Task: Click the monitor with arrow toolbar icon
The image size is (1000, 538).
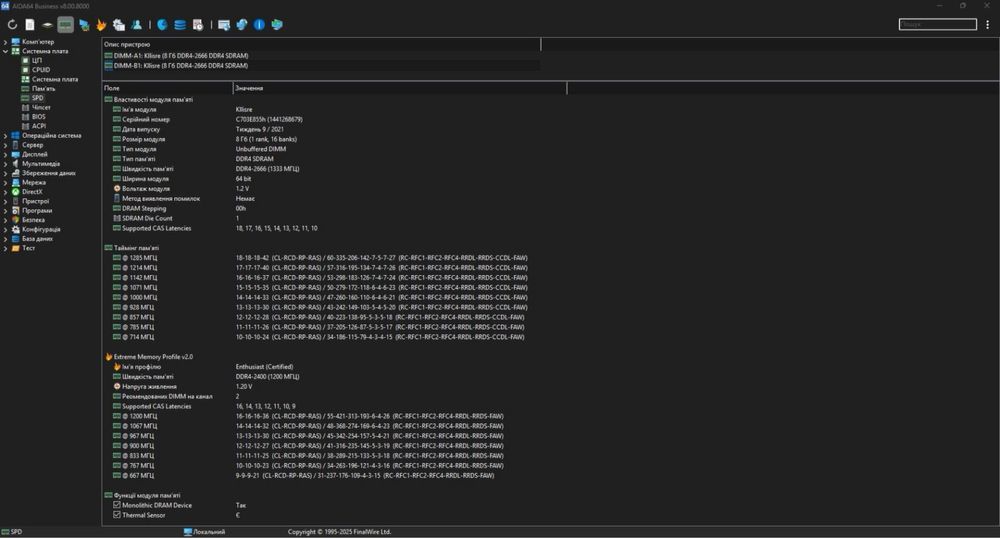Action: point(223,25)
